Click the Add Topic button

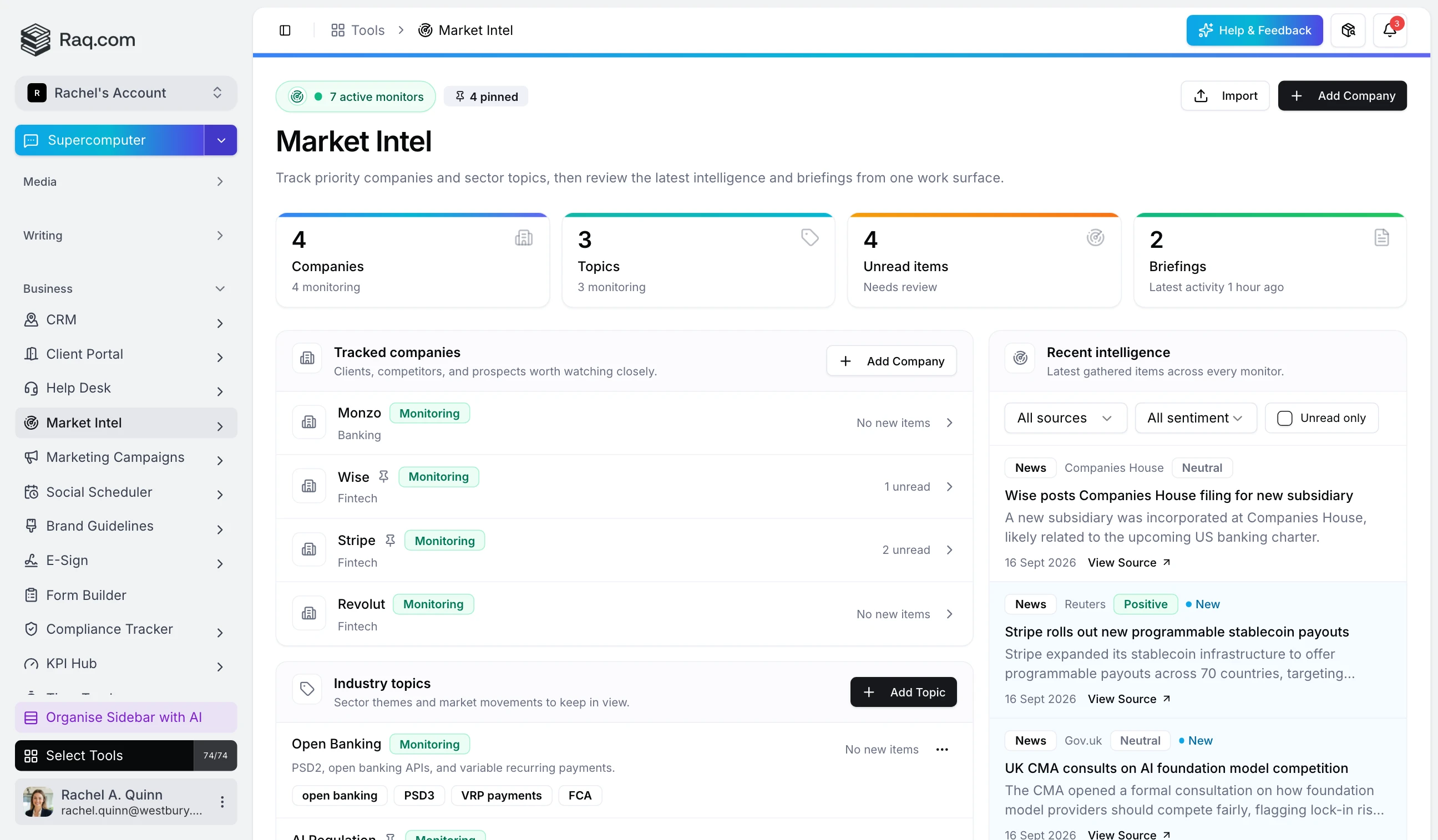point(903,692)
